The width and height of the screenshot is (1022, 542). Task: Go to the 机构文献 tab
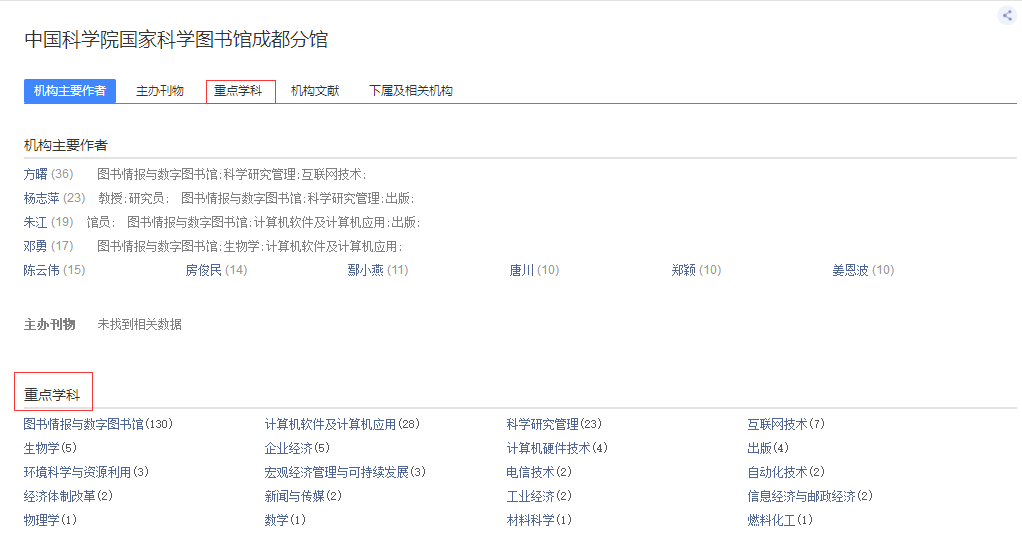pos(315,91)
